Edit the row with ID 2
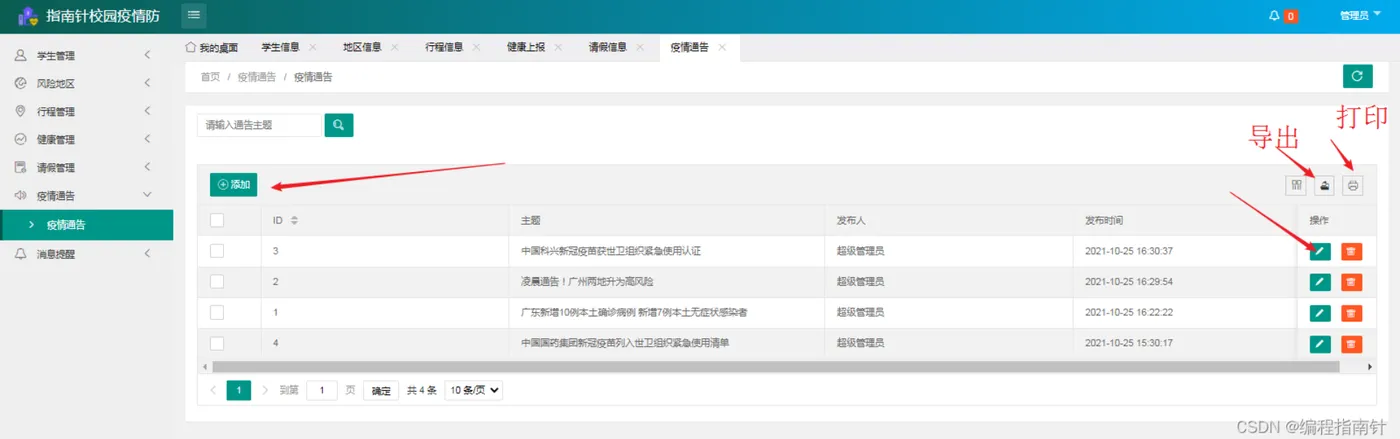This screenshot has height=439, width=1400. (x=1321, y=282)
